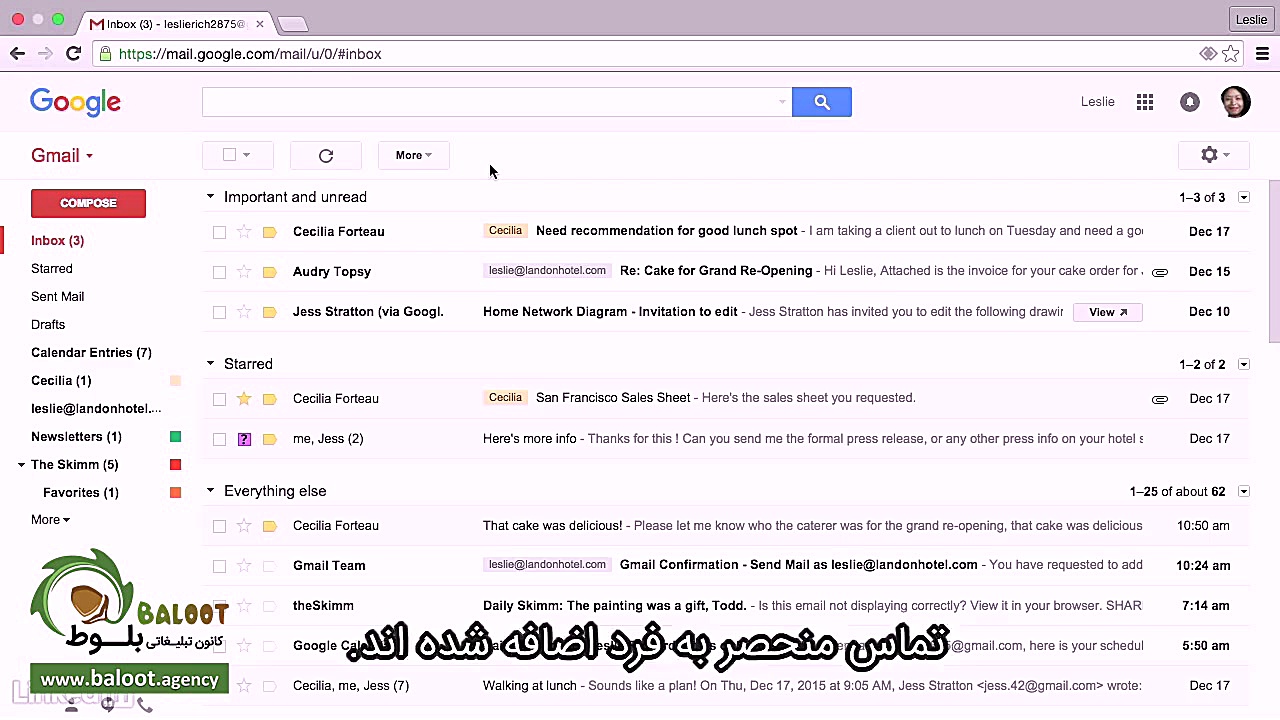Click the yellow importance marker on Cecilia Forteau's email
This screenshot has width=1280, height=720.
tap(269, 231)
